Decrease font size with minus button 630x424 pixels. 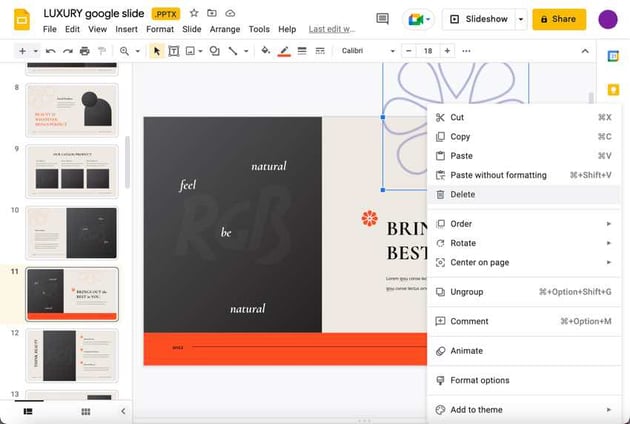[408, 50]
